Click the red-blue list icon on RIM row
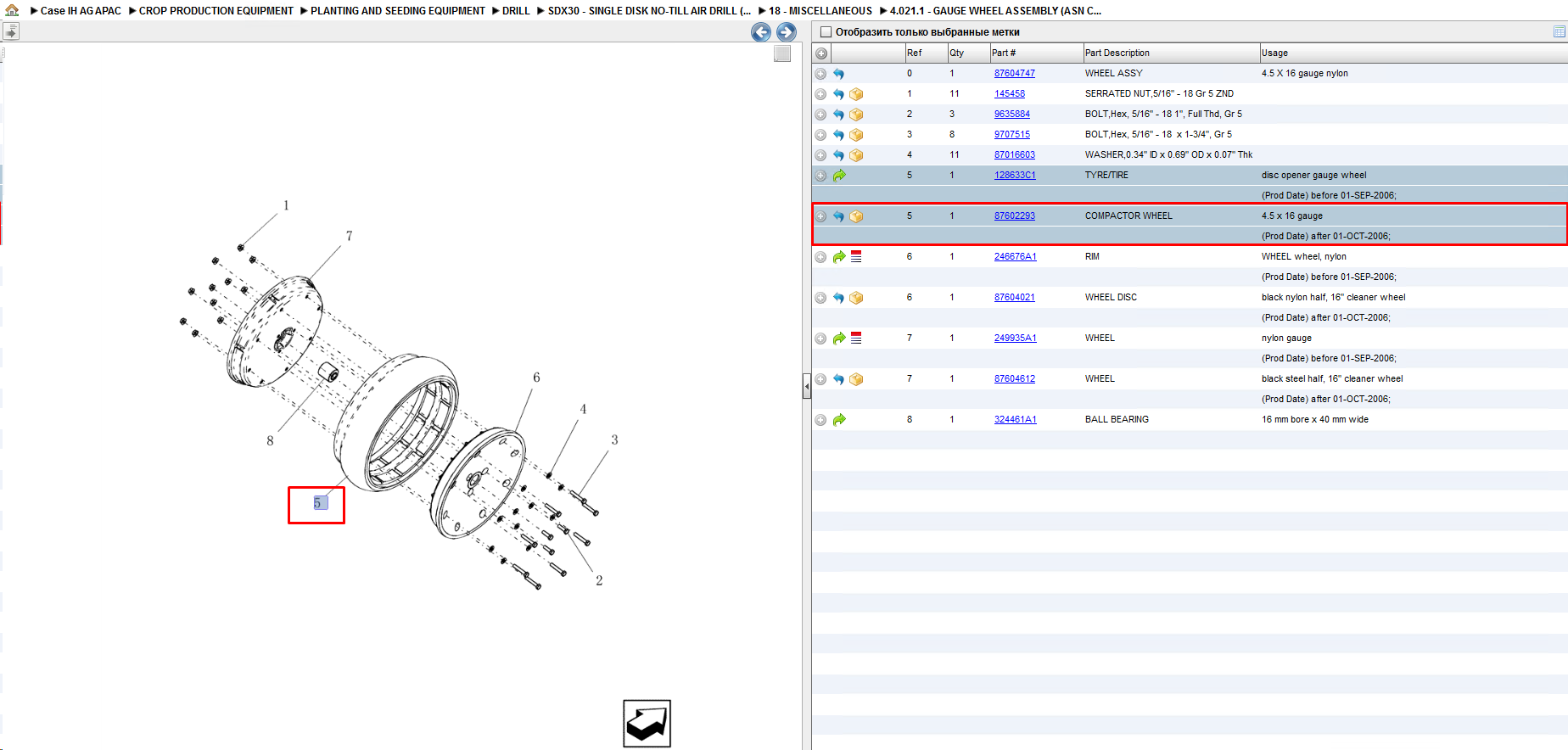This screenshot has width=1568, height=750. [x=856, y=256]
